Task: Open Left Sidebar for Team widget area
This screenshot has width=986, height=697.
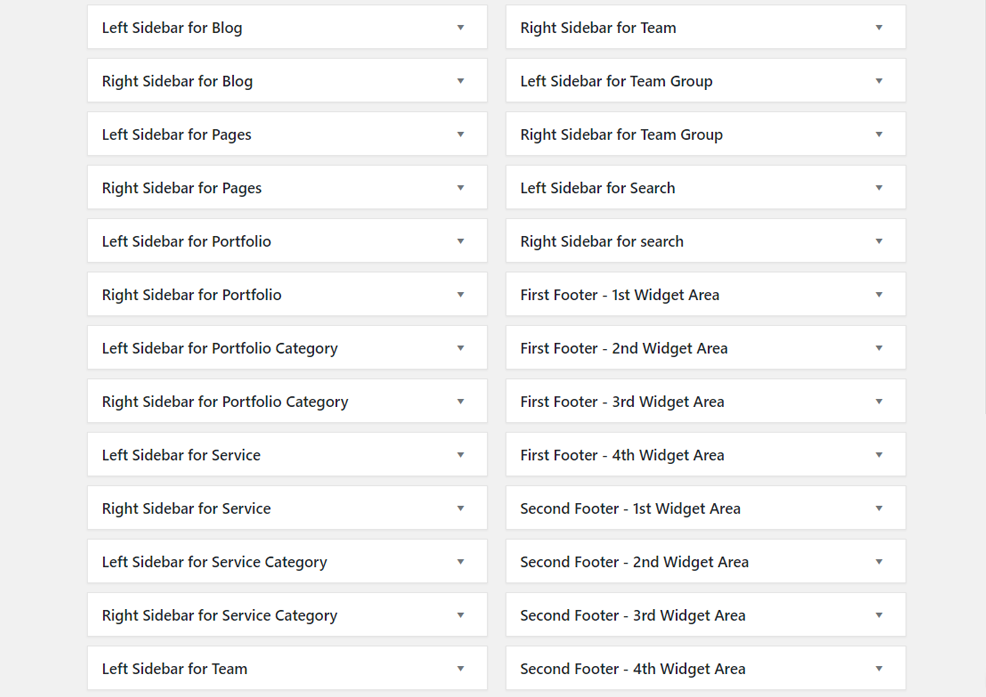Action: tap(460, 669)
